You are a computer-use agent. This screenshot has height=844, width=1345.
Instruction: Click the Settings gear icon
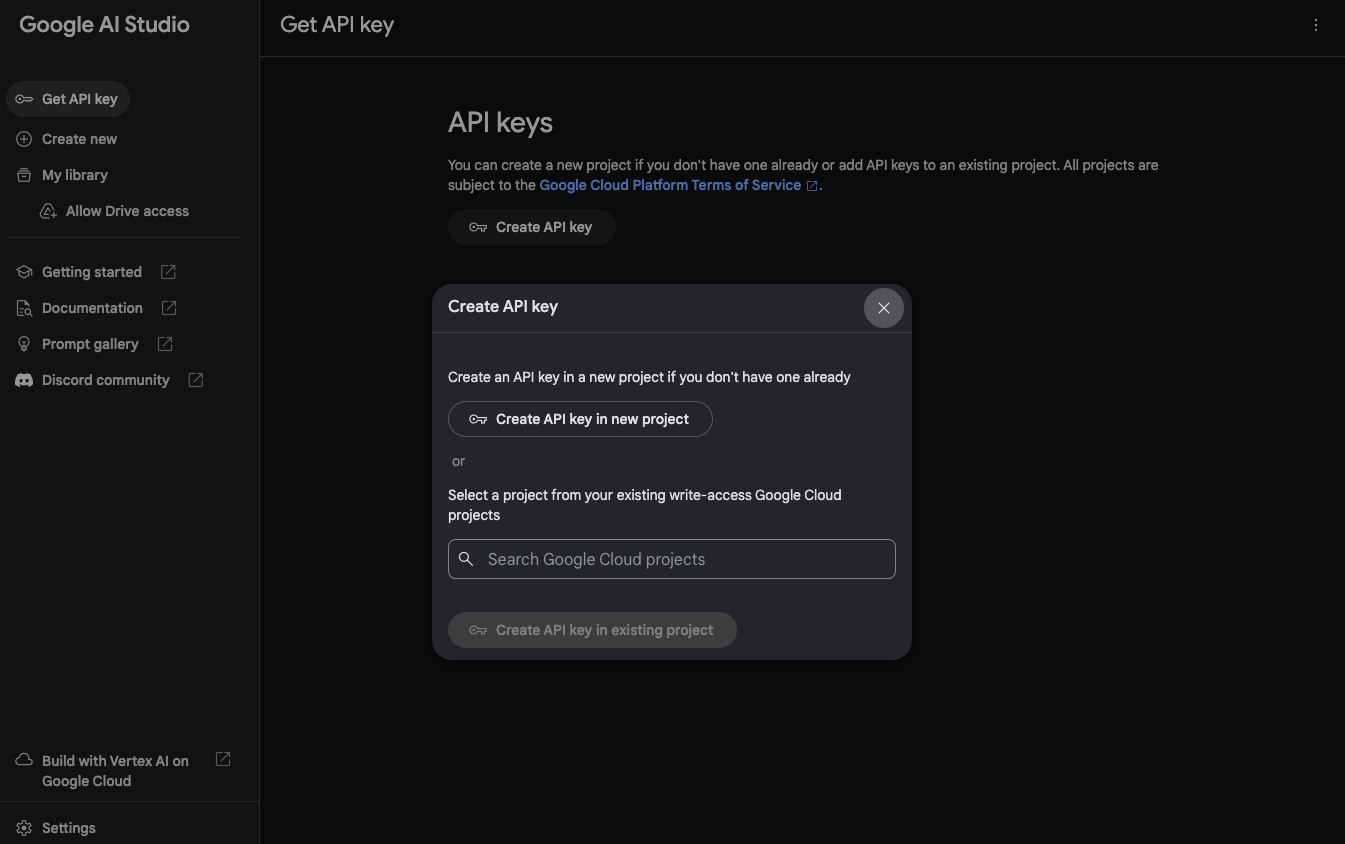coord(24,828)
